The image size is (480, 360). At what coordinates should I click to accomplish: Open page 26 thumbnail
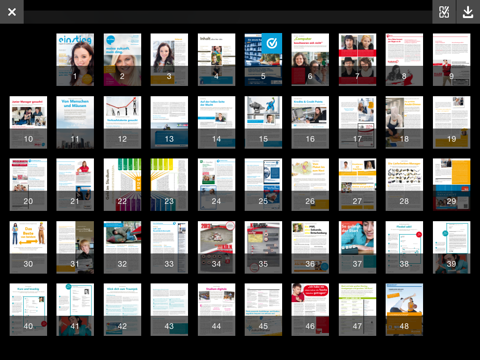[x=310, y=185]
